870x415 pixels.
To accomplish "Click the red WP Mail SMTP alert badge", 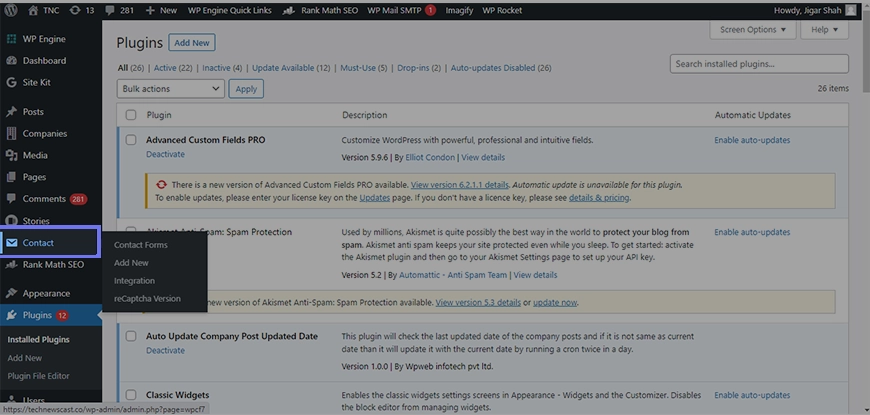I will pyautogui.click(x=431, y=10).
